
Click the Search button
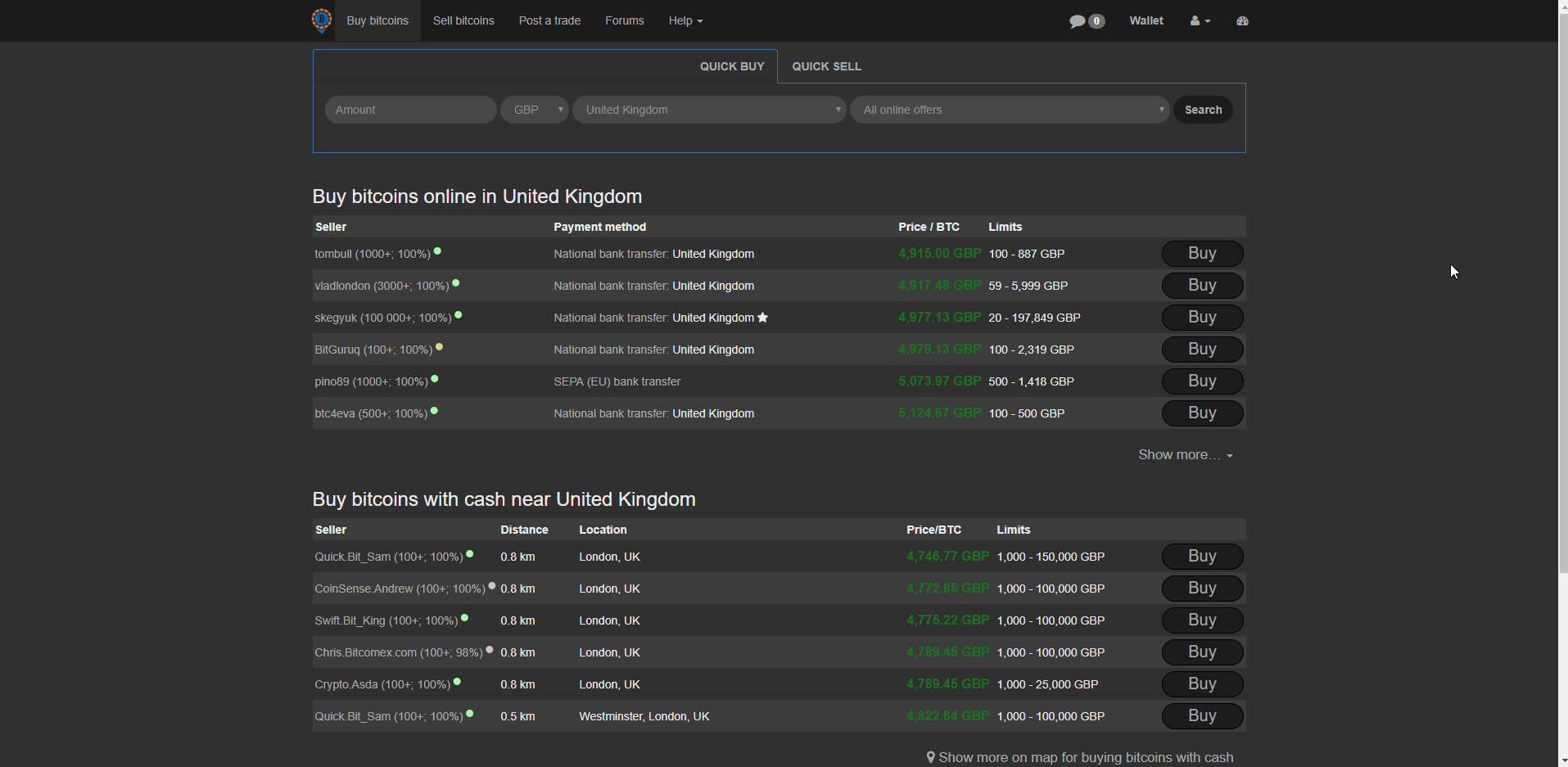pos(1203,110)
